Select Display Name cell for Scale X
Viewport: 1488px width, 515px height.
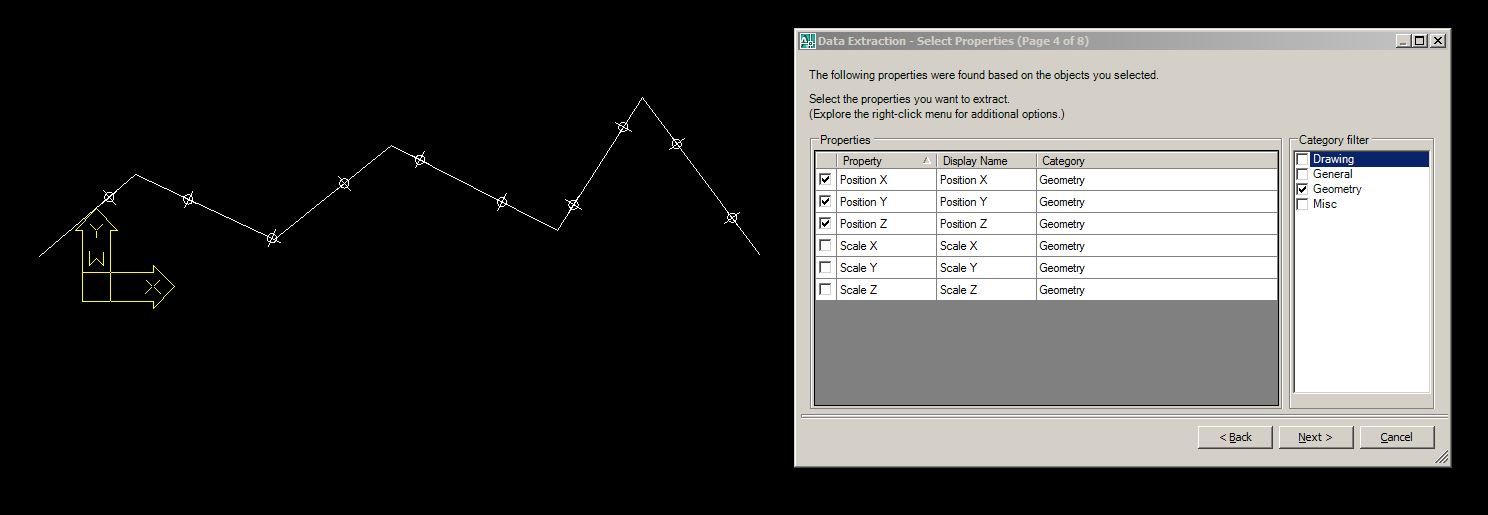(x=986, y=246)
